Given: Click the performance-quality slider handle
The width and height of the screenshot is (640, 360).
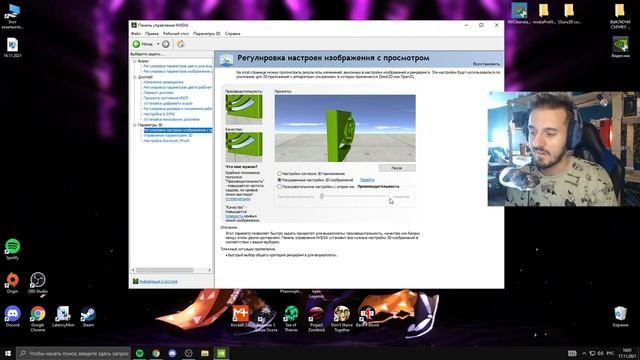Looking at the screenshot, I should pyautogui.click(x=322, y=196).
